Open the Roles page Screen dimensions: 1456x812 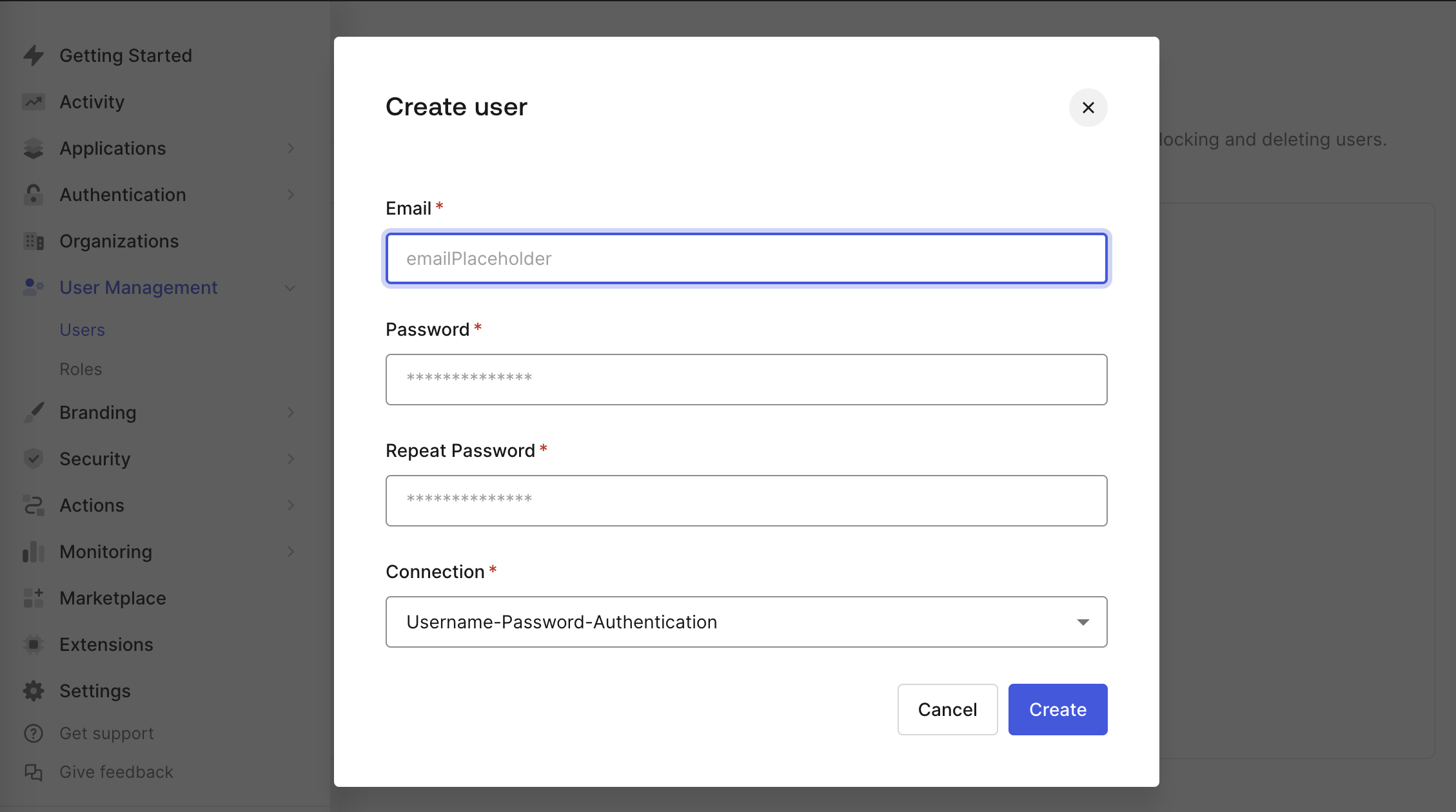[x=81, y=369]
